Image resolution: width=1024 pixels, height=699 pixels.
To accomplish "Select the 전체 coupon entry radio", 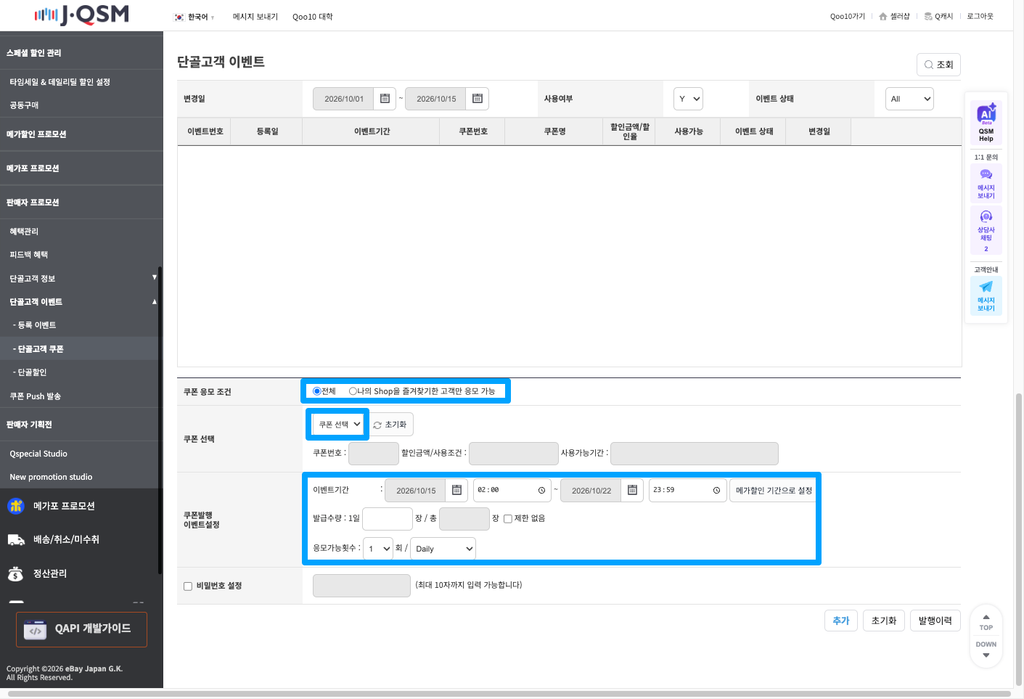I will pos(317,391).
